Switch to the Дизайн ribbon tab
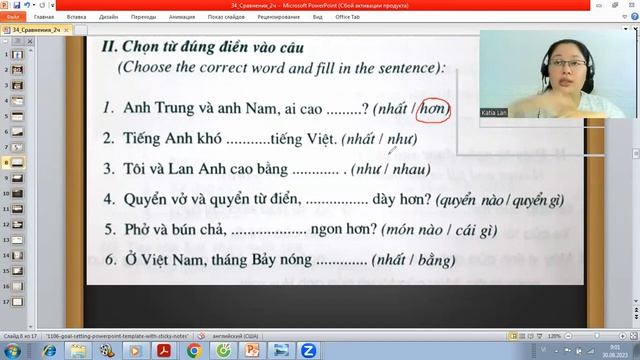This screenshot has width=640, height=360. click(x=109, y=17)
